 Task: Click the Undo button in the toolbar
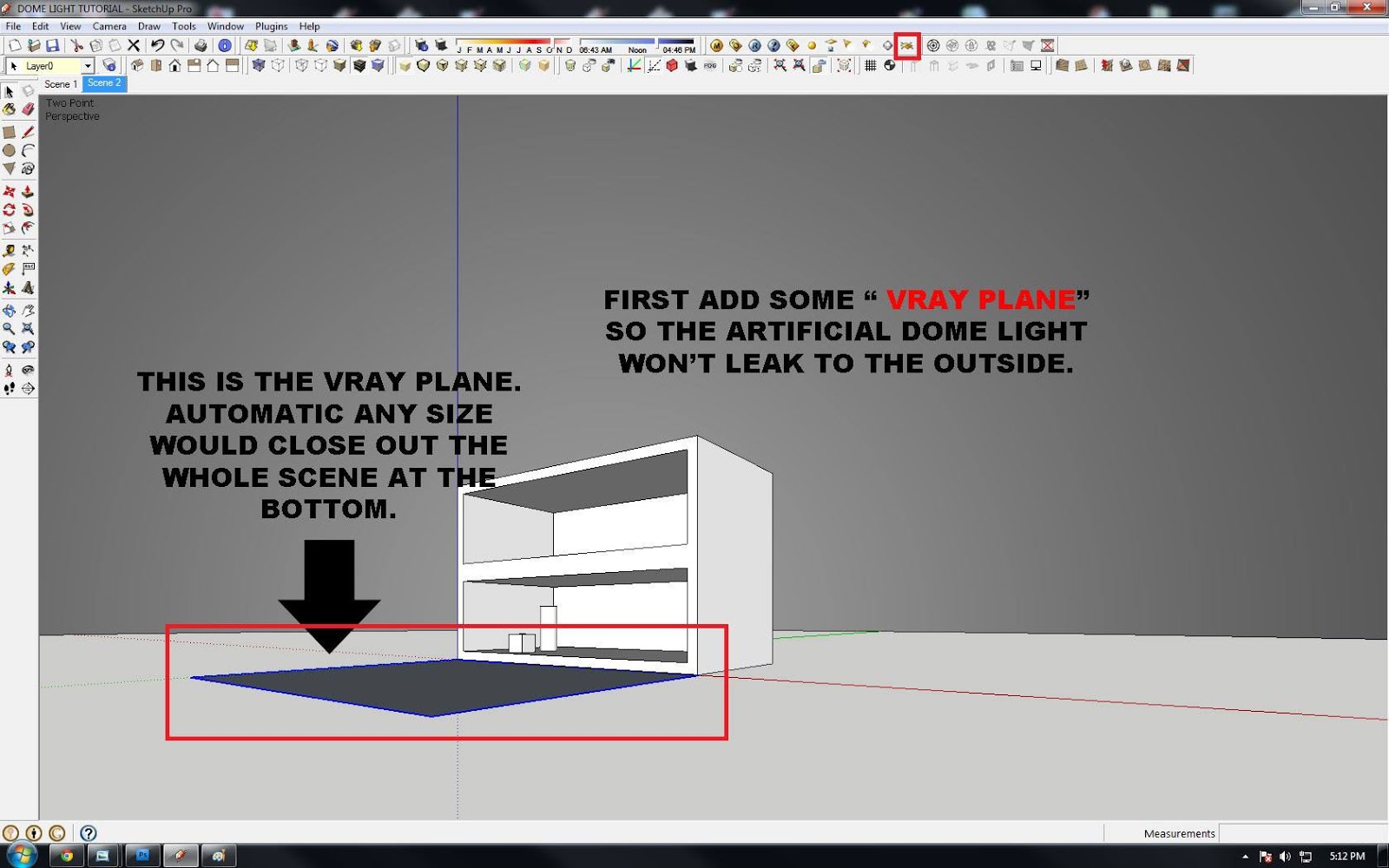(156, 44)
